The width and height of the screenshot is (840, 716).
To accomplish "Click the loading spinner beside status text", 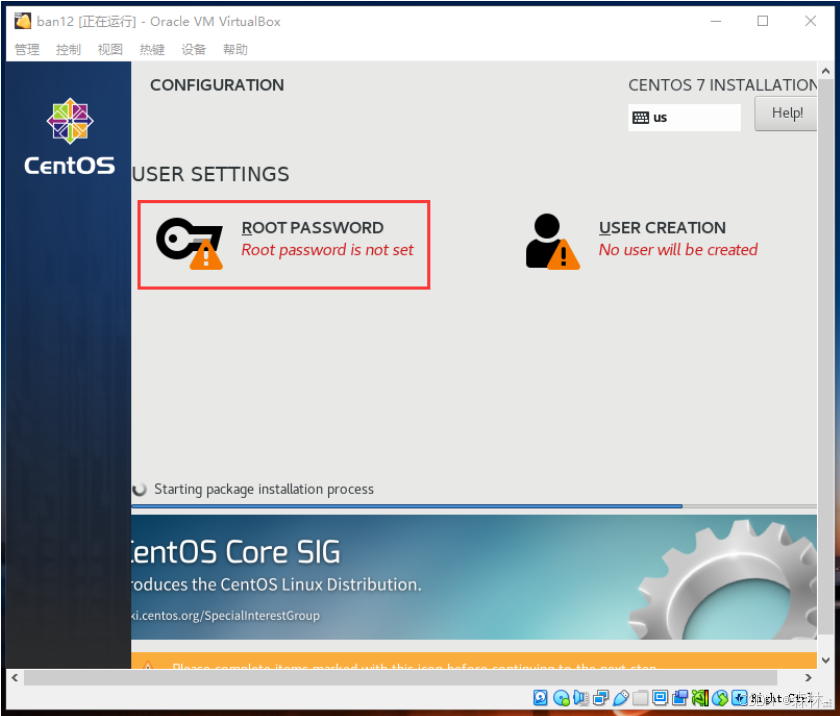I will coord(140,489).
